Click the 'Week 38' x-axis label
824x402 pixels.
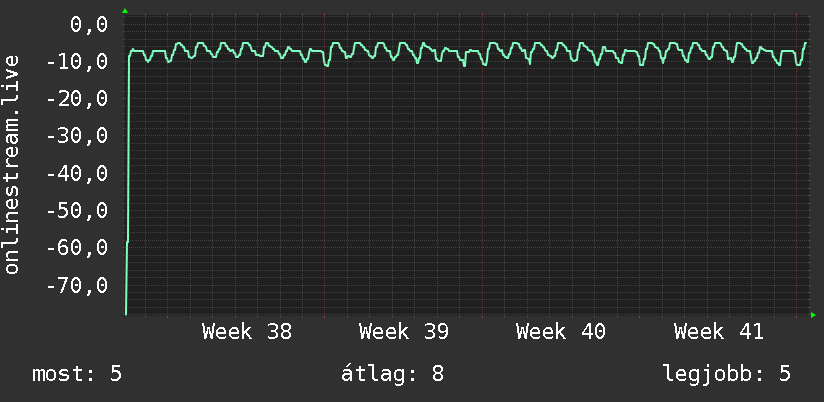tap(246, 332)
